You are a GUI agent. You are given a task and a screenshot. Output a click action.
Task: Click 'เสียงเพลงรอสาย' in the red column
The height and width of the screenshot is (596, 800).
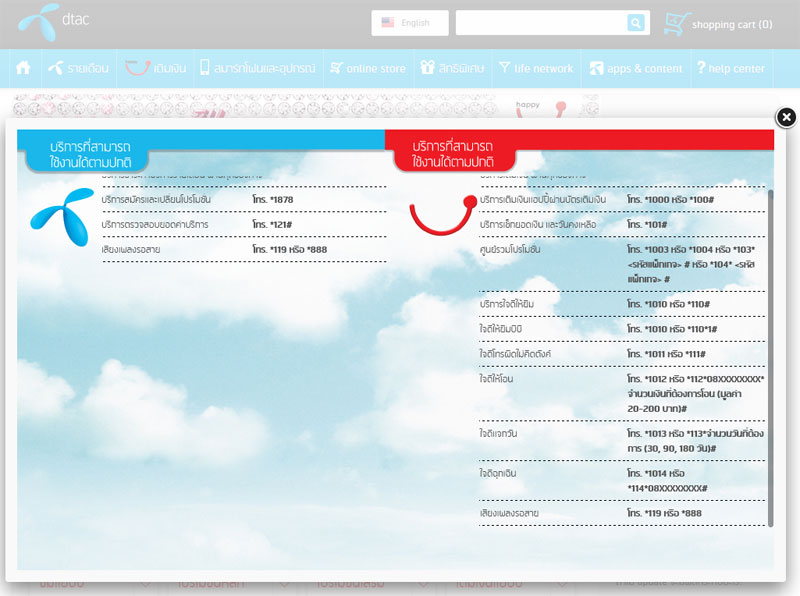coord(509,513)
